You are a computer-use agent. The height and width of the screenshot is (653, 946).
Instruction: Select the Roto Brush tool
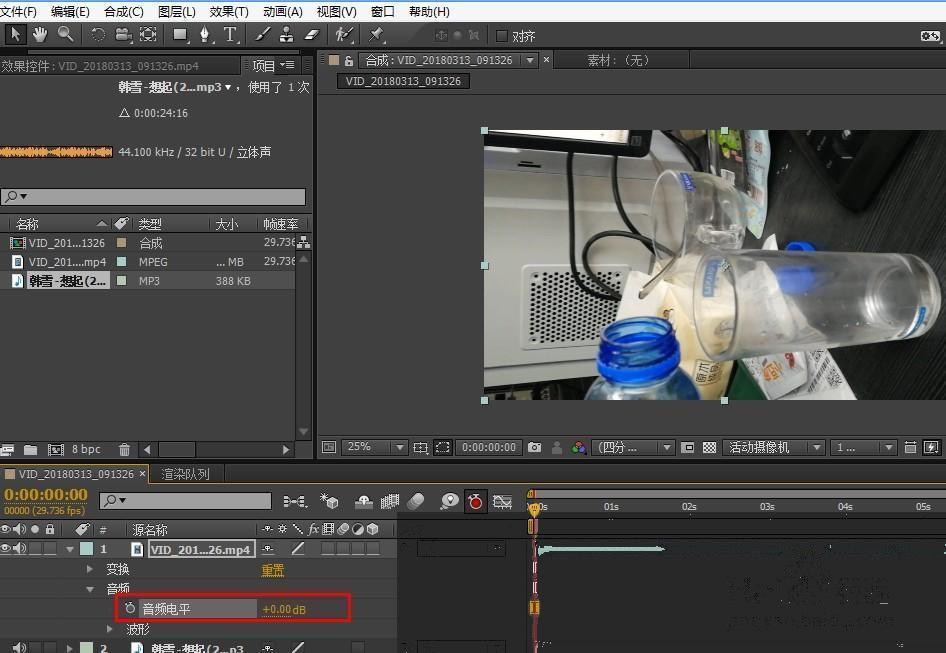[344, 35]
